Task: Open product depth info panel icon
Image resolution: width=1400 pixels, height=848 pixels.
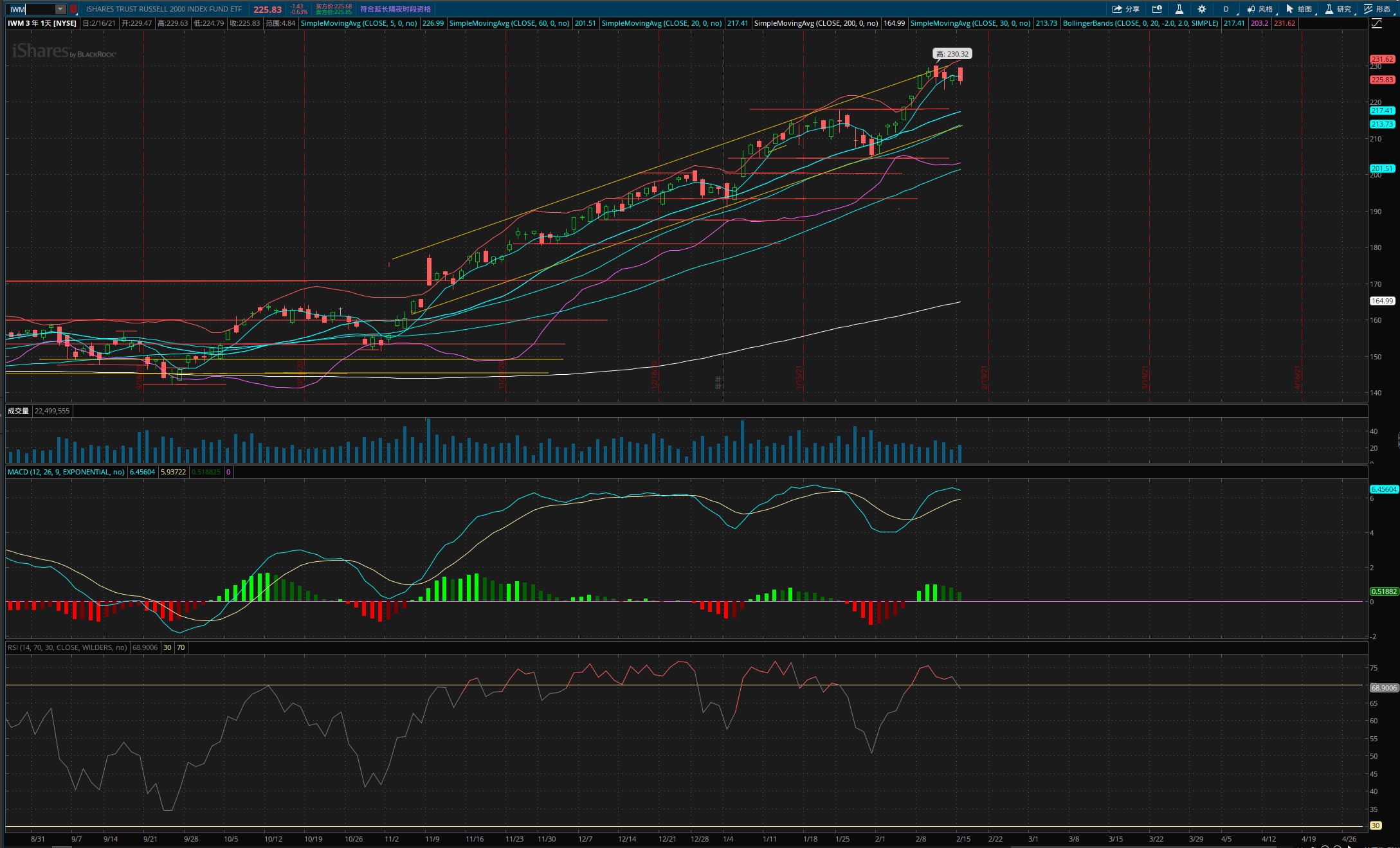Action: (x=1157, y=9)
